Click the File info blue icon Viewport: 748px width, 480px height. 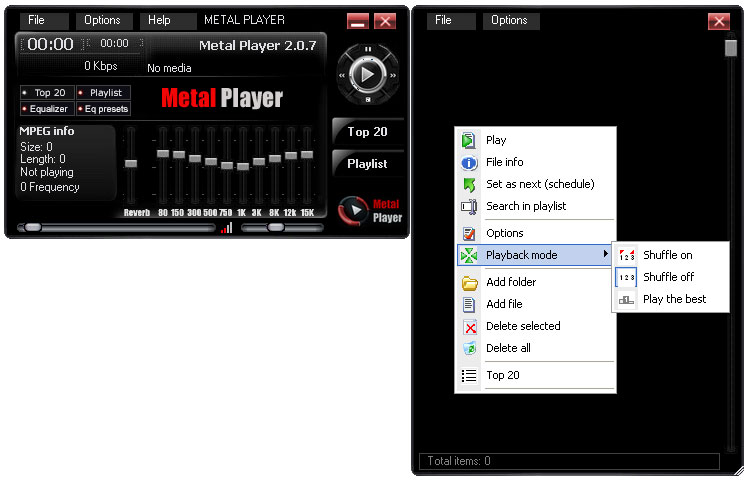[x=468, y=163]
